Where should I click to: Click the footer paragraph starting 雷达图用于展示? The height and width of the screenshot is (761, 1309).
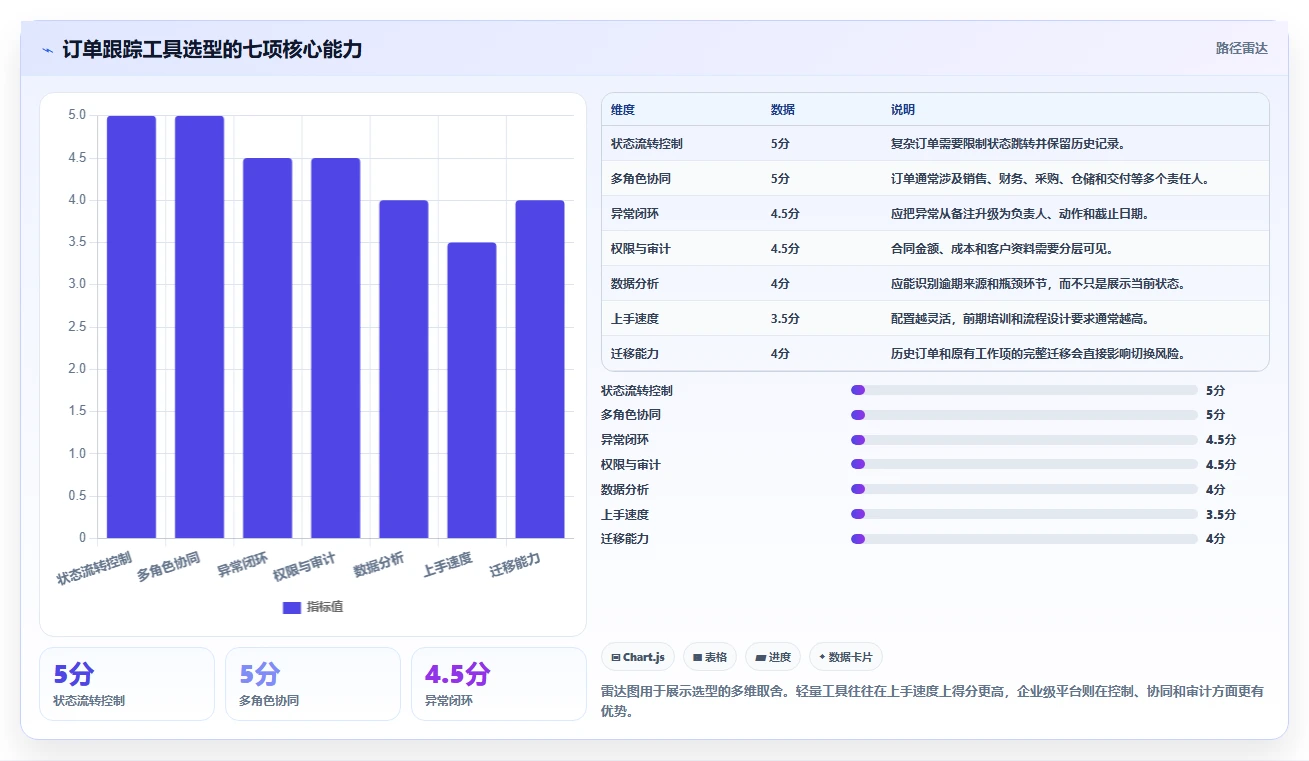click(932, 701)
